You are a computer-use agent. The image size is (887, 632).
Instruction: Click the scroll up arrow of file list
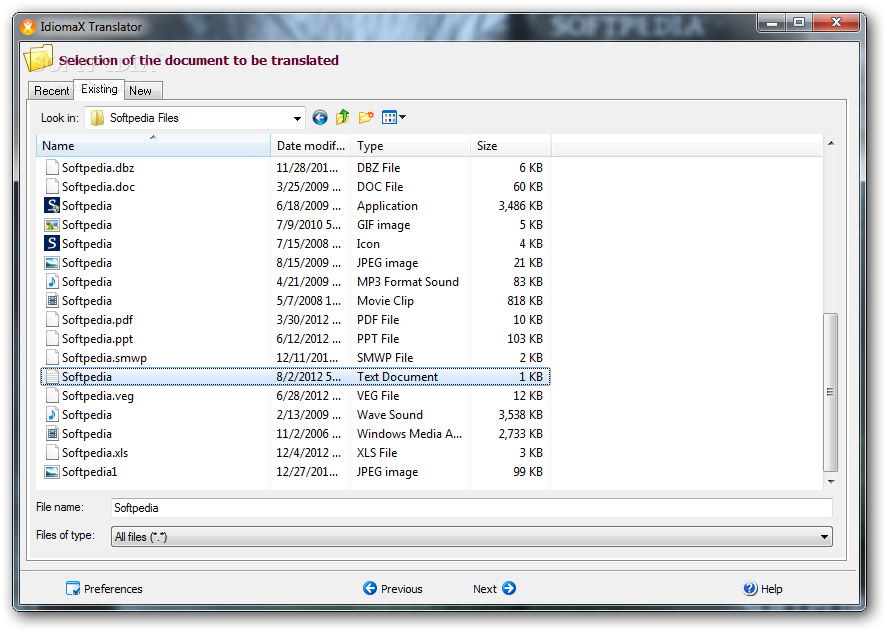831,143
